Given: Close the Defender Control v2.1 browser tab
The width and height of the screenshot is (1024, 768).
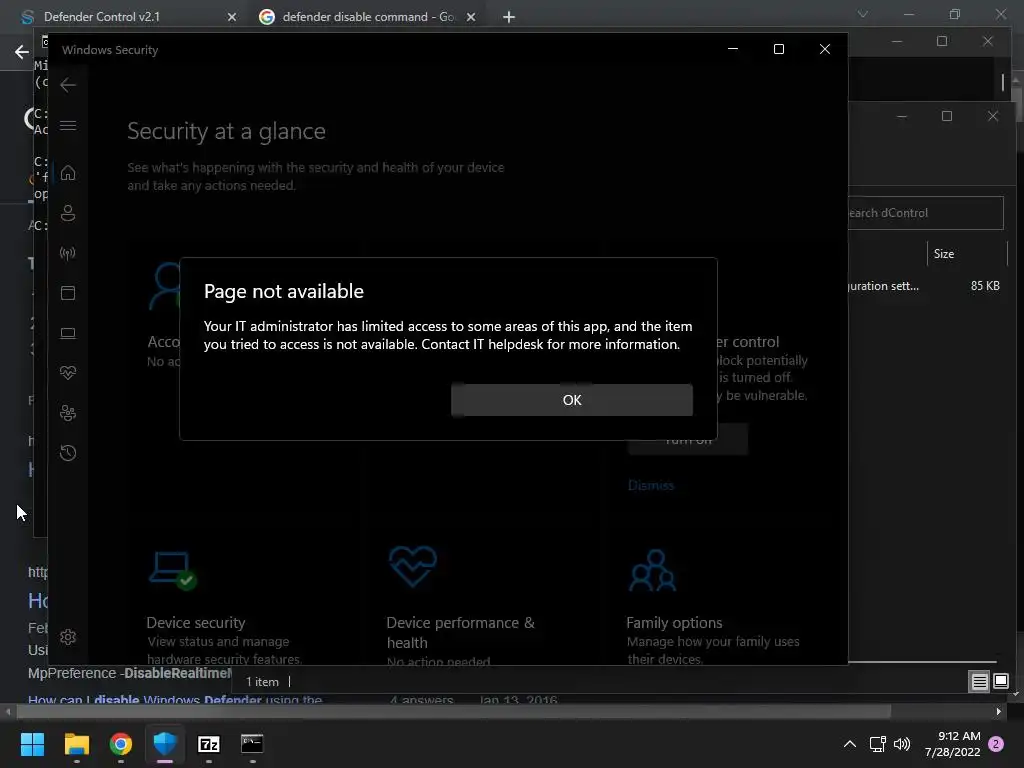Looking at the screenshot, I should click(x=232, y=17).
